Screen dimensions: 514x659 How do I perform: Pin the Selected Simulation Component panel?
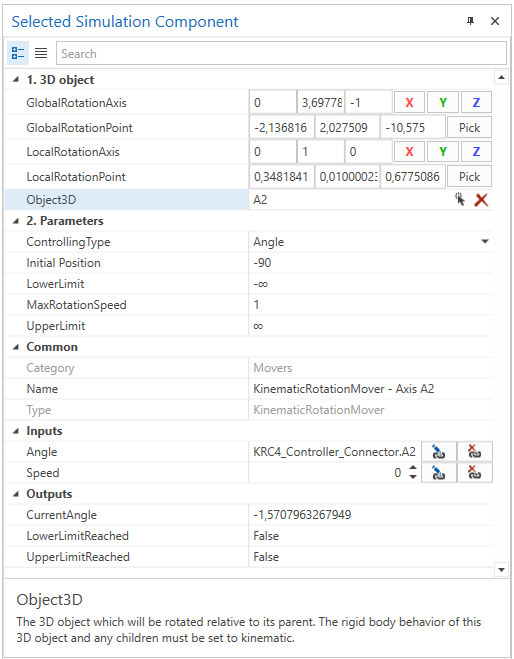click(471, 21)
